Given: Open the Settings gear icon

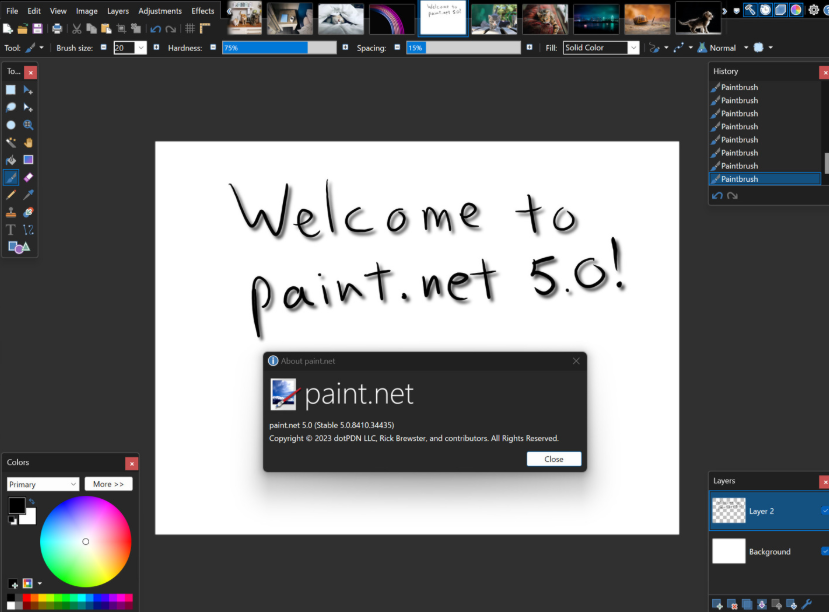Looking at the screenshot, I should click(x=814, y=10).
